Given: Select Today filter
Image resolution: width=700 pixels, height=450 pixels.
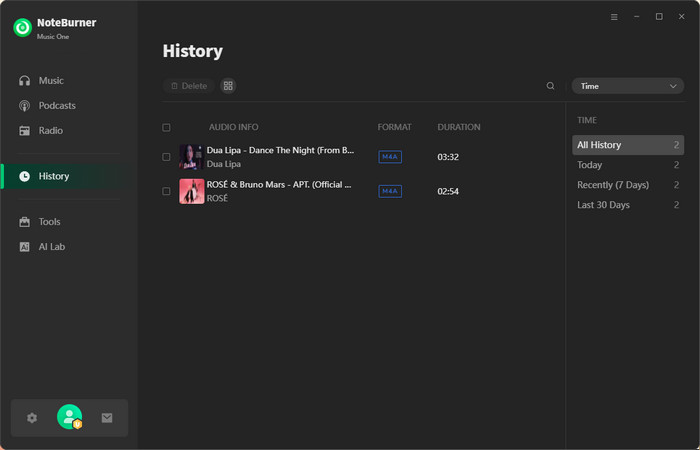Looking at the screenshot, I should click(x=628, y=165).
